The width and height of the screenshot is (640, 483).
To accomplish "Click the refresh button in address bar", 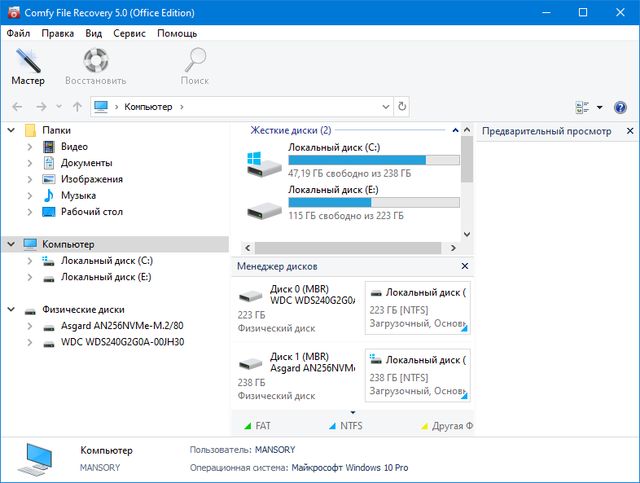I will 402,106.
